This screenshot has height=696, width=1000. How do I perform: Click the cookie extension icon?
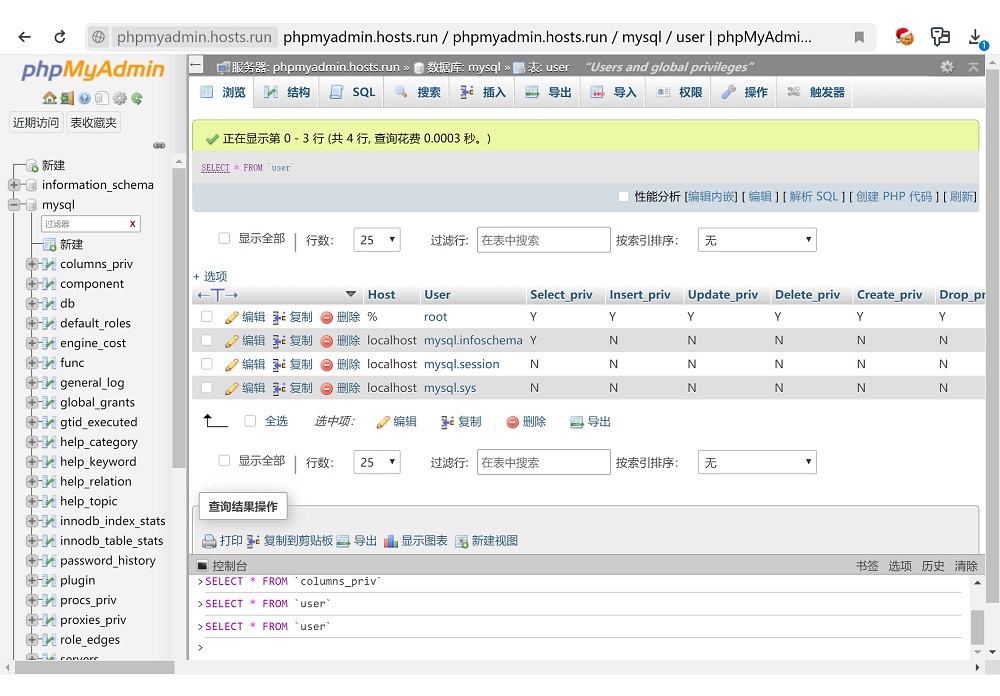point(904,37)
